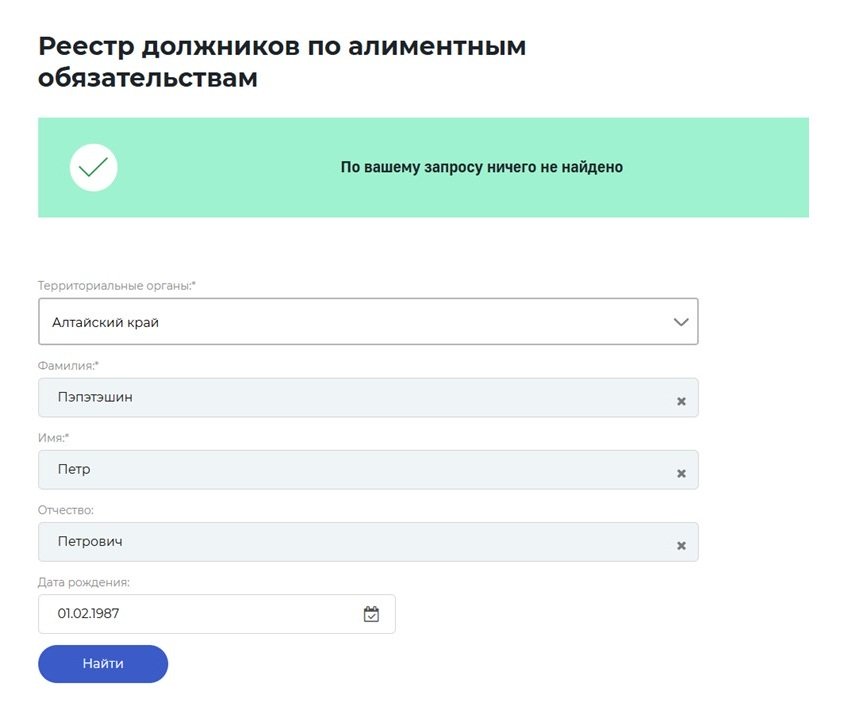Click the page title Реестр должников
841x720 pixels.
coord(282,45)
